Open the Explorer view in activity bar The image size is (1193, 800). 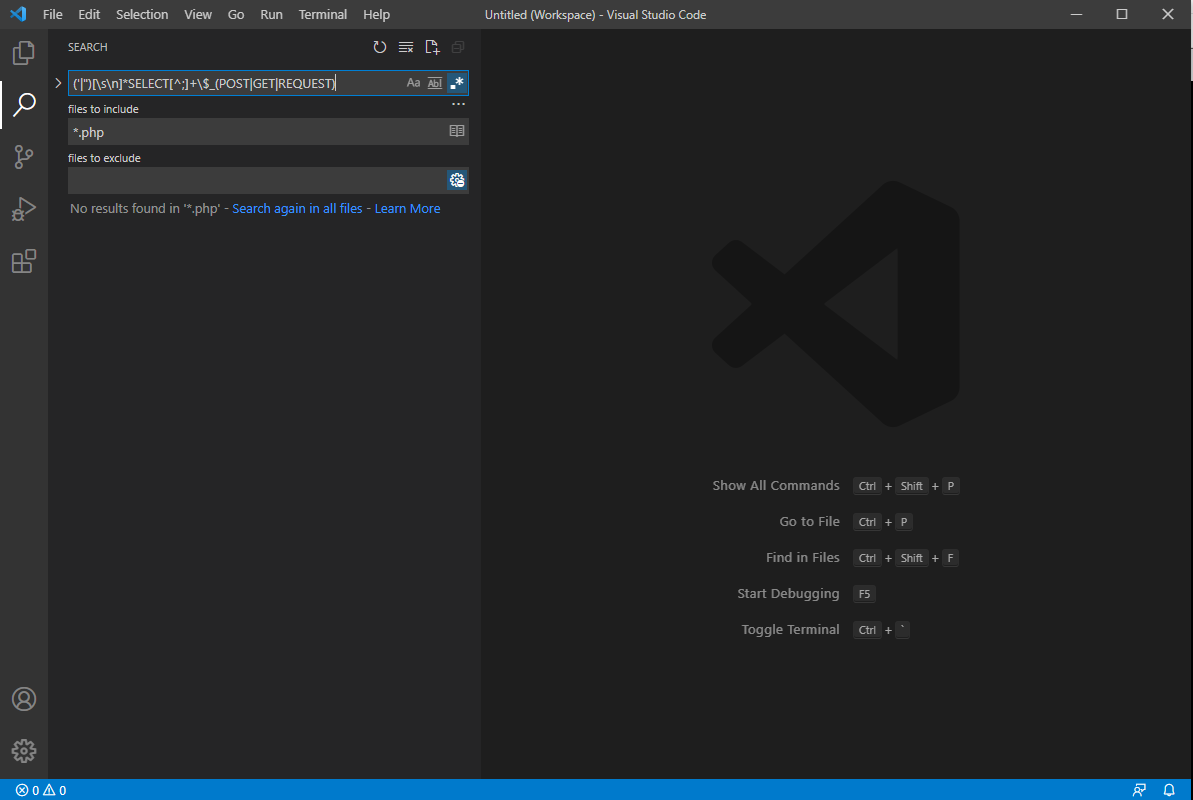coord(24,53)
